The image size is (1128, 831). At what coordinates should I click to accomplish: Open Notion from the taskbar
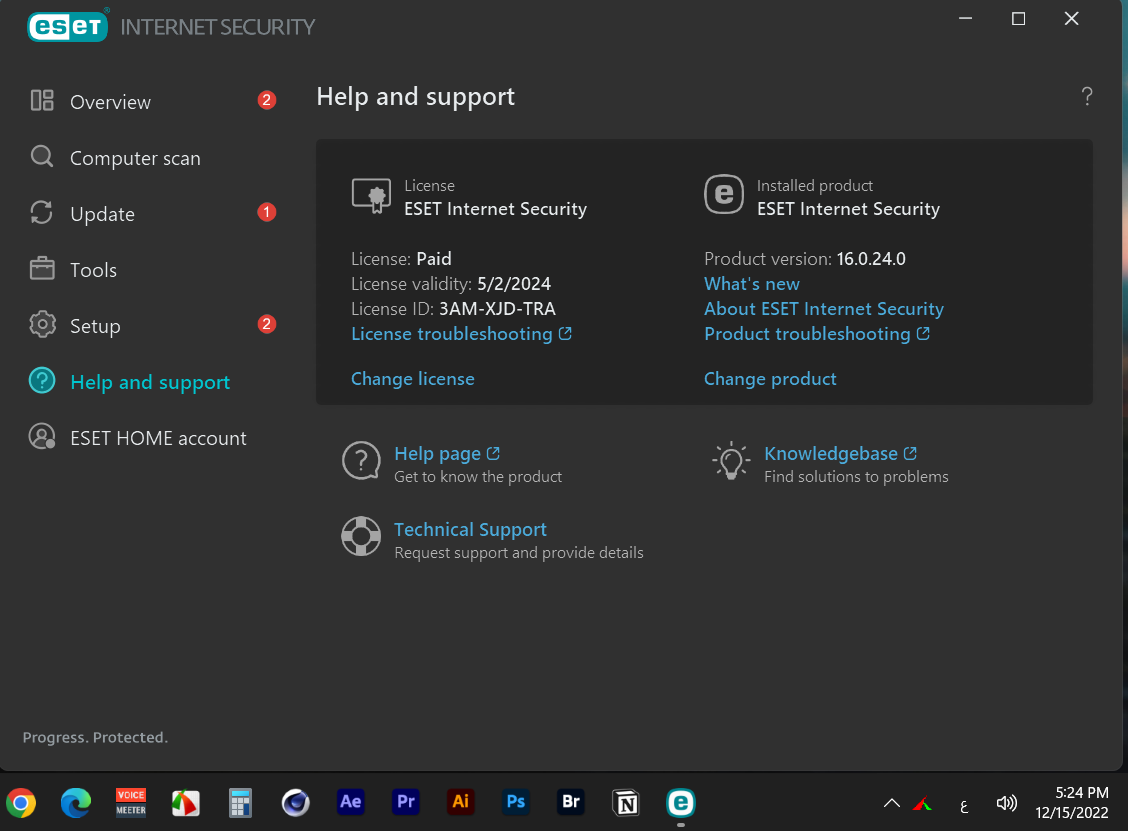626,802
